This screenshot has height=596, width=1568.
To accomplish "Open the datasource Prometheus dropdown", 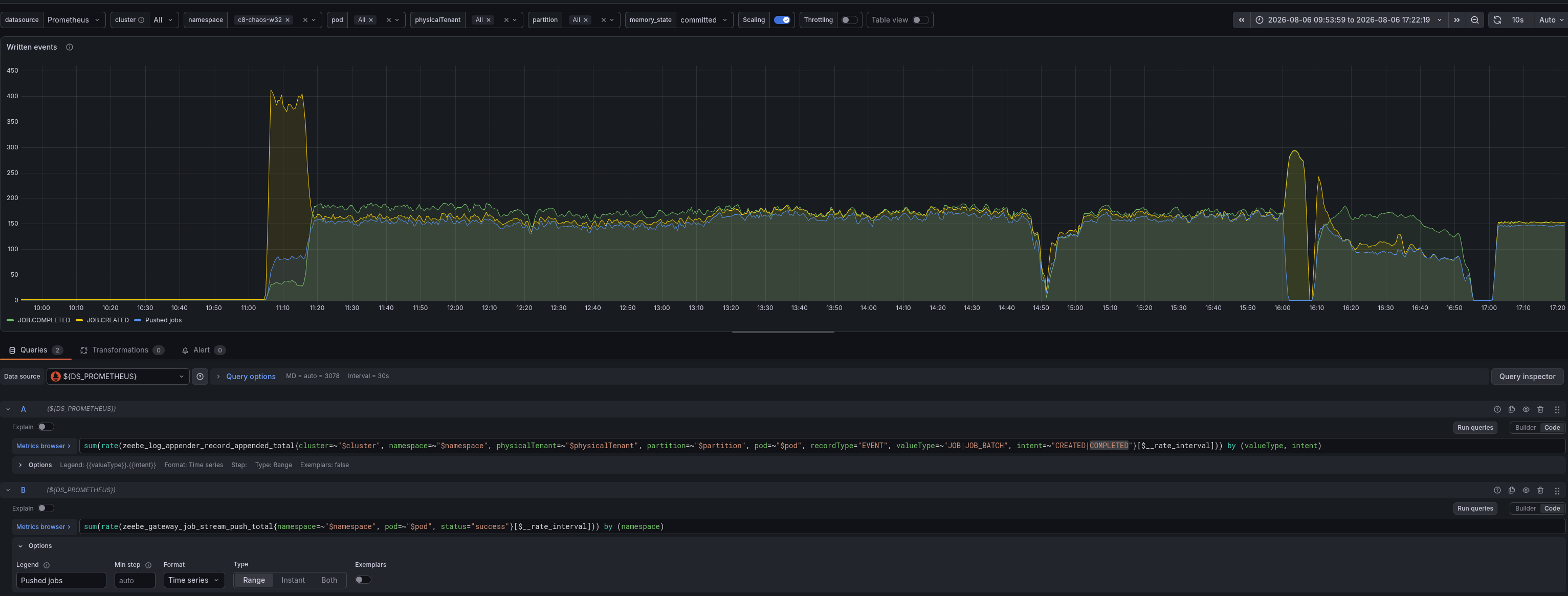I will [74, 20].
